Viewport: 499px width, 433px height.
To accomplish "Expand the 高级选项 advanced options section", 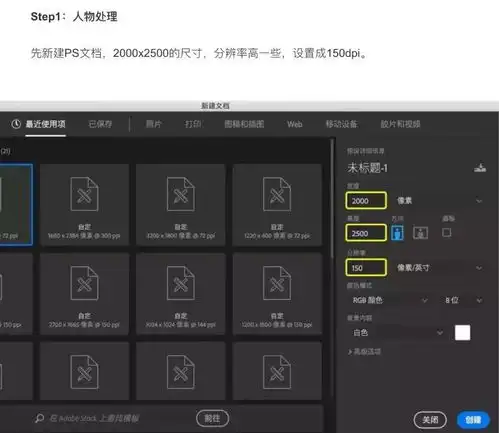I will pos(364,352).
